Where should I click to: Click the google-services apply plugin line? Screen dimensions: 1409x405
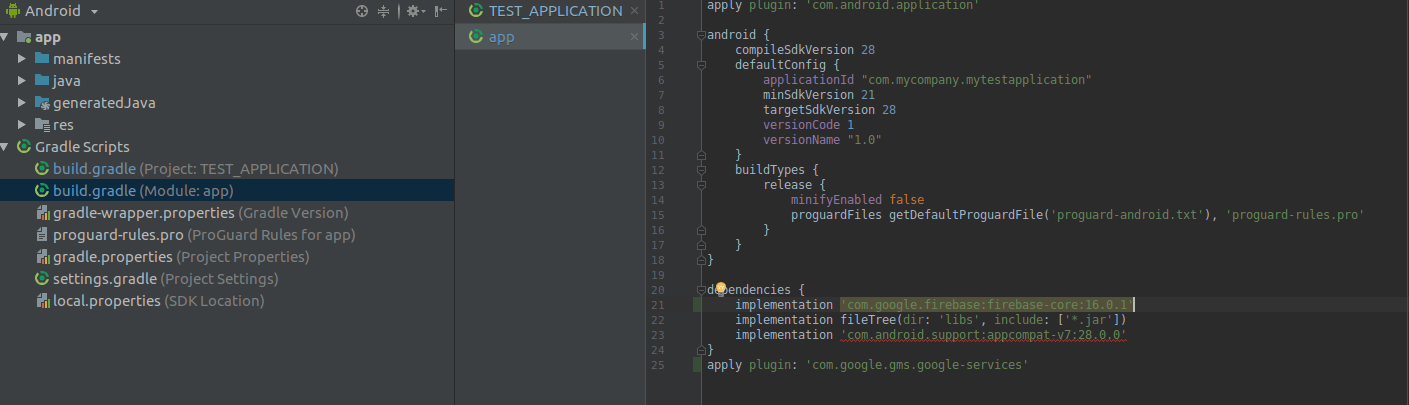tap(867, 365)
